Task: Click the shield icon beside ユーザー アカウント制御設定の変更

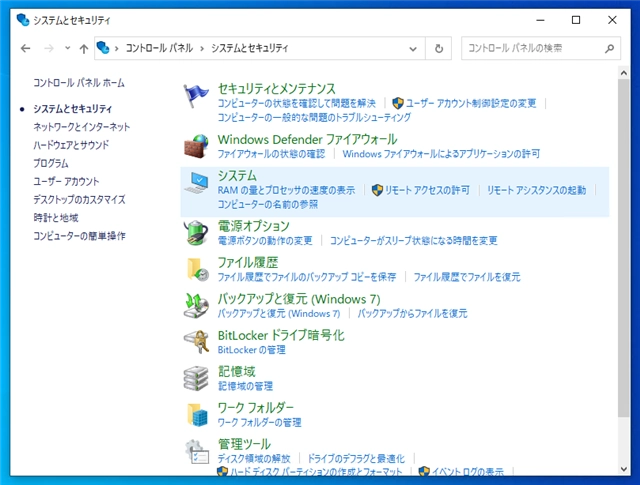Action: pyautogui.click(x=398, y=103)
